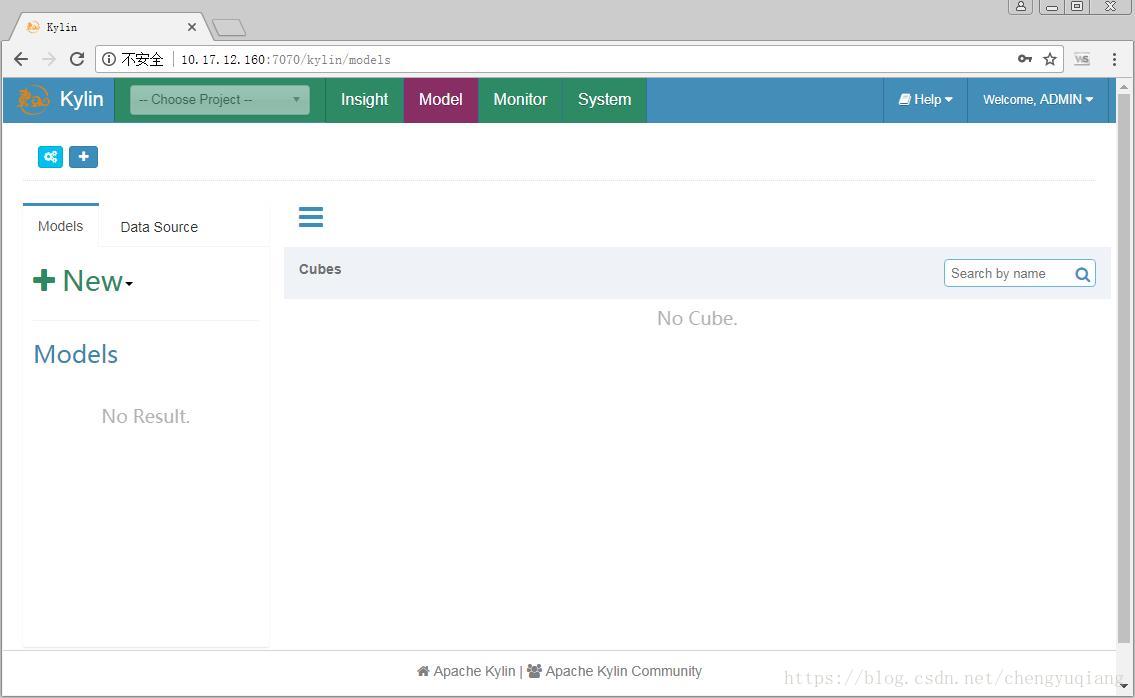This screenshot has height=698, width=1135.
Task: Open the System menu
Action: (x=604, y=100)
